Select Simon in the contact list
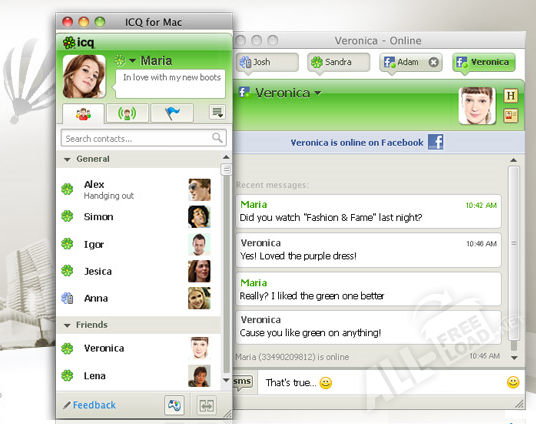The image size is (536, 424). pos(138,217)
